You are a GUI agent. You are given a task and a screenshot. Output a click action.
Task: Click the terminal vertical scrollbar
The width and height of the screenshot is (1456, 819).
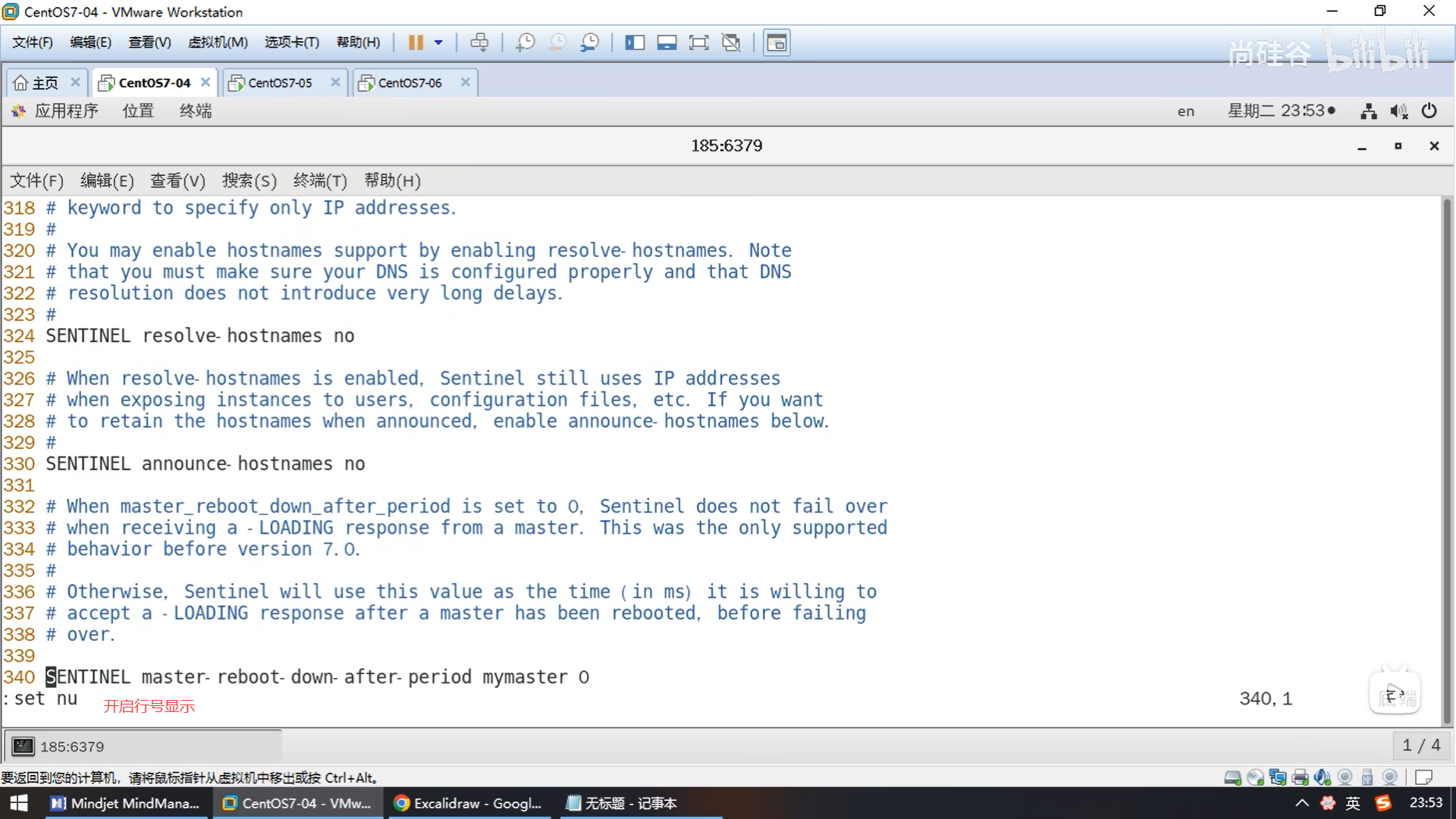pos(1447,455)
